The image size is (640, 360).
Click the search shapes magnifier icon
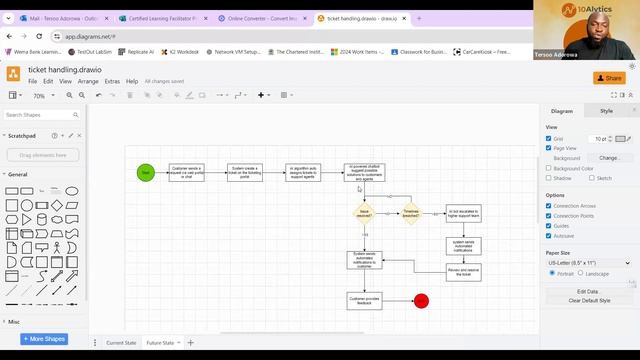click(76, 115)
